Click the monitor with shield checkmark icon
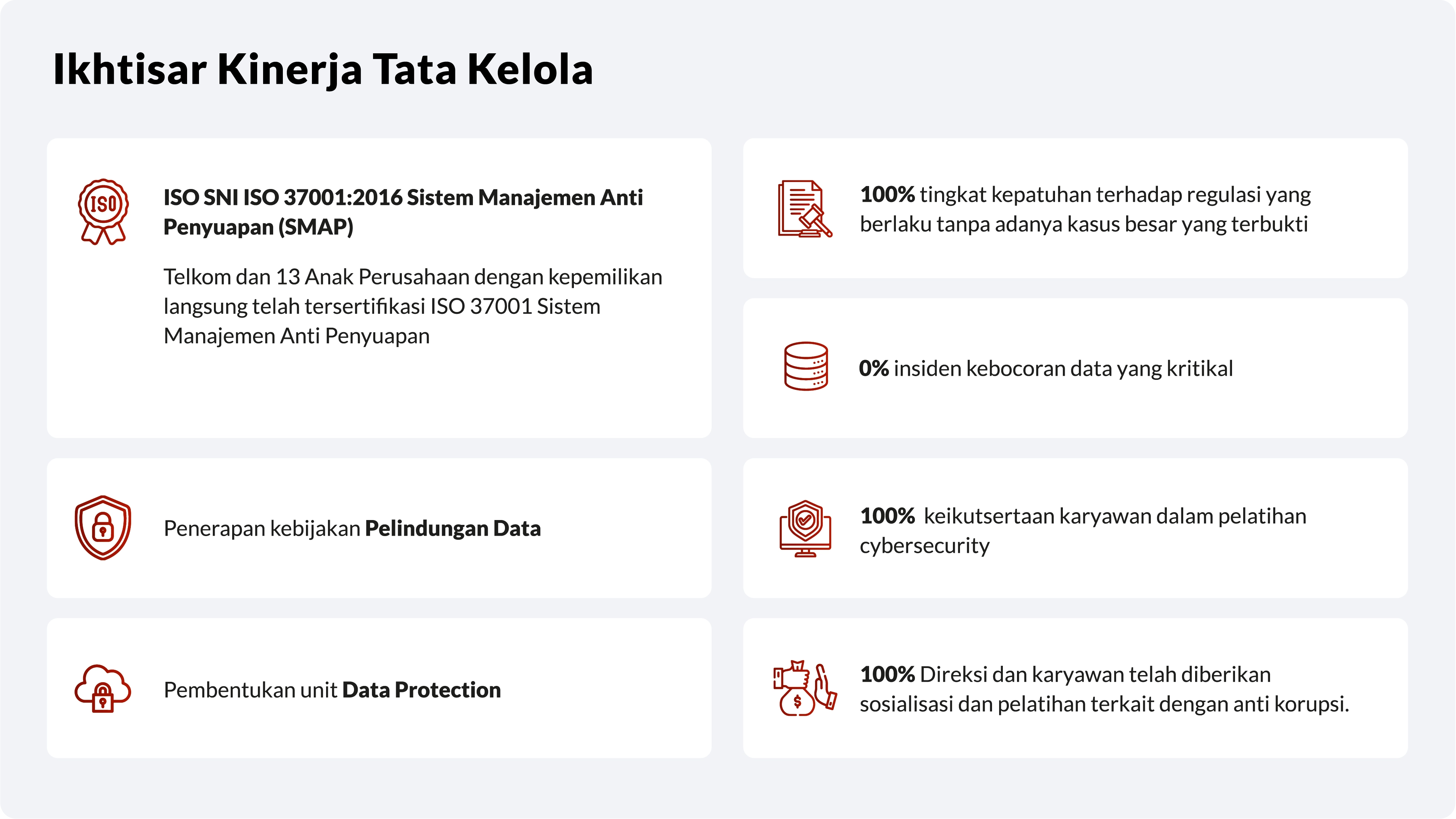This screenshot has width=1456, height=819. click(x=805, y=529)
